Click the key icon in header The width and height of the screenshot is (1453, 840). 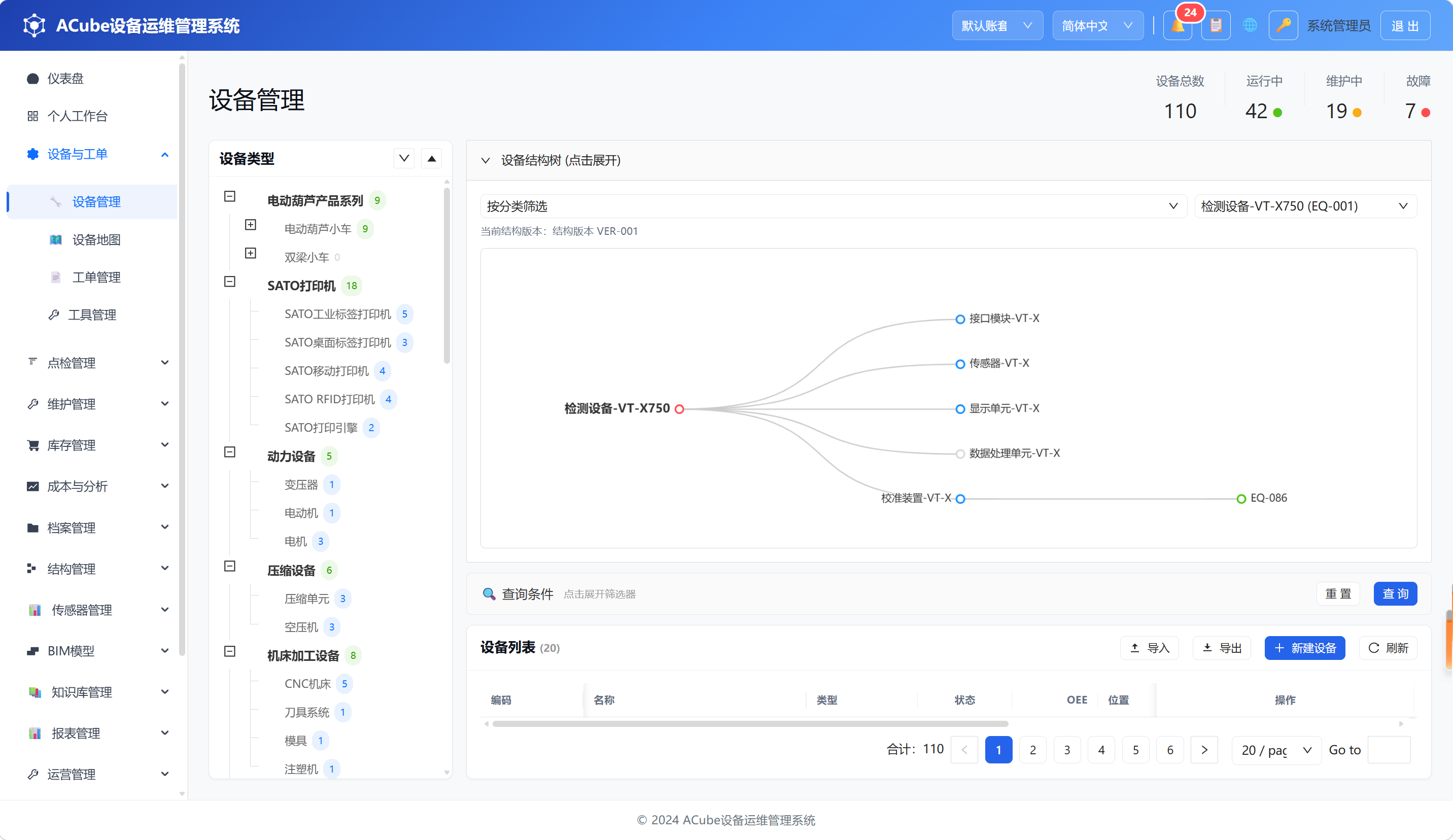tap(1283, 25)
